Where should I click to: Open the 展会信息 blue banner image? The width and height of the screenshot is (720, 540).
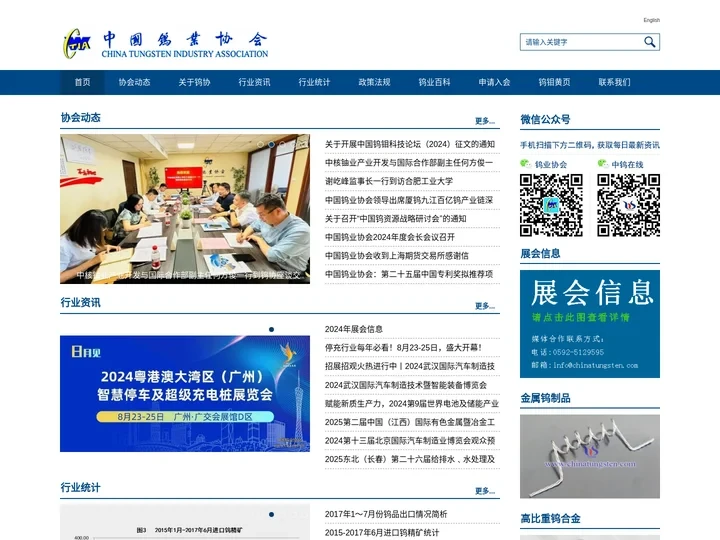tap(590, 324)
